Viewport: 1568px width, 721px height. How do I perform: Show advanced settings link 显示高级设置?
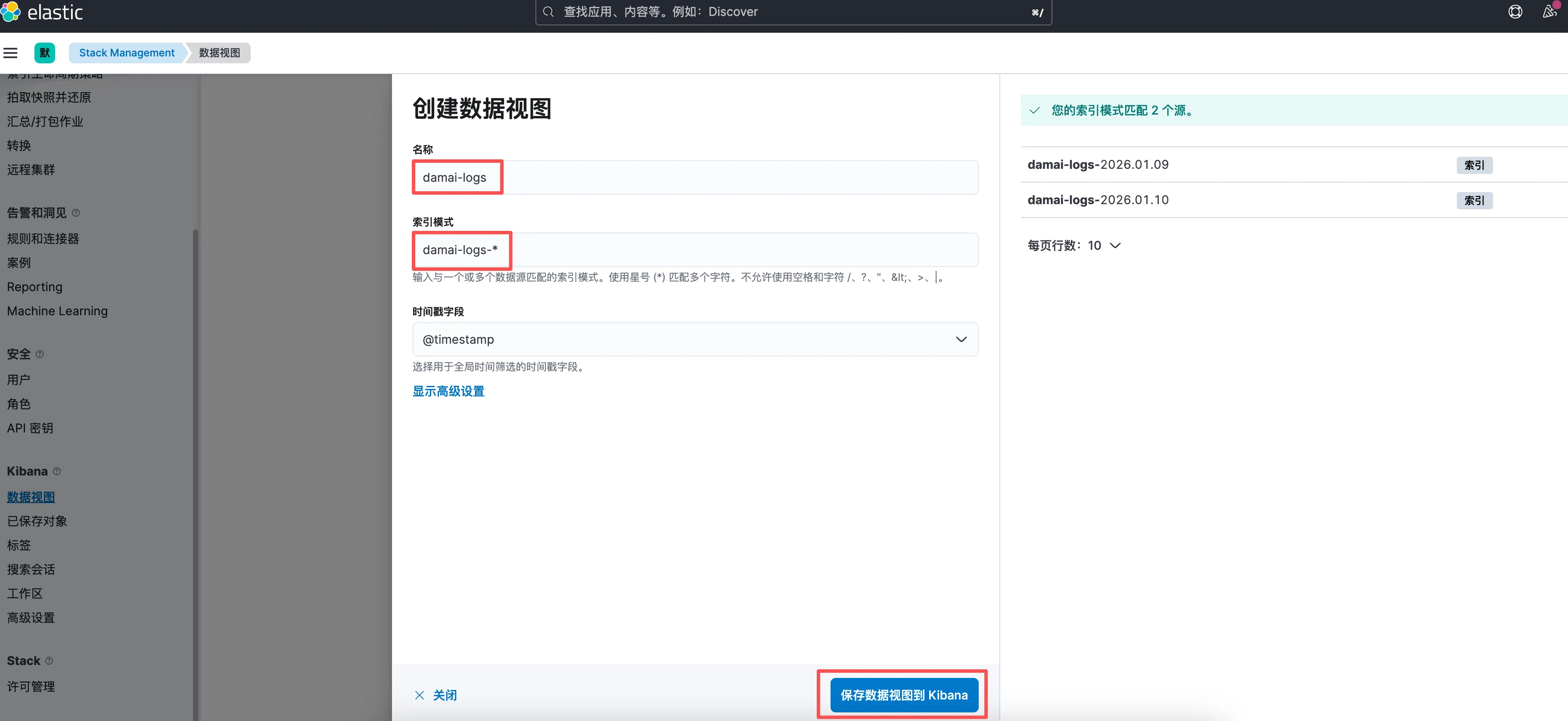(448, 391)
